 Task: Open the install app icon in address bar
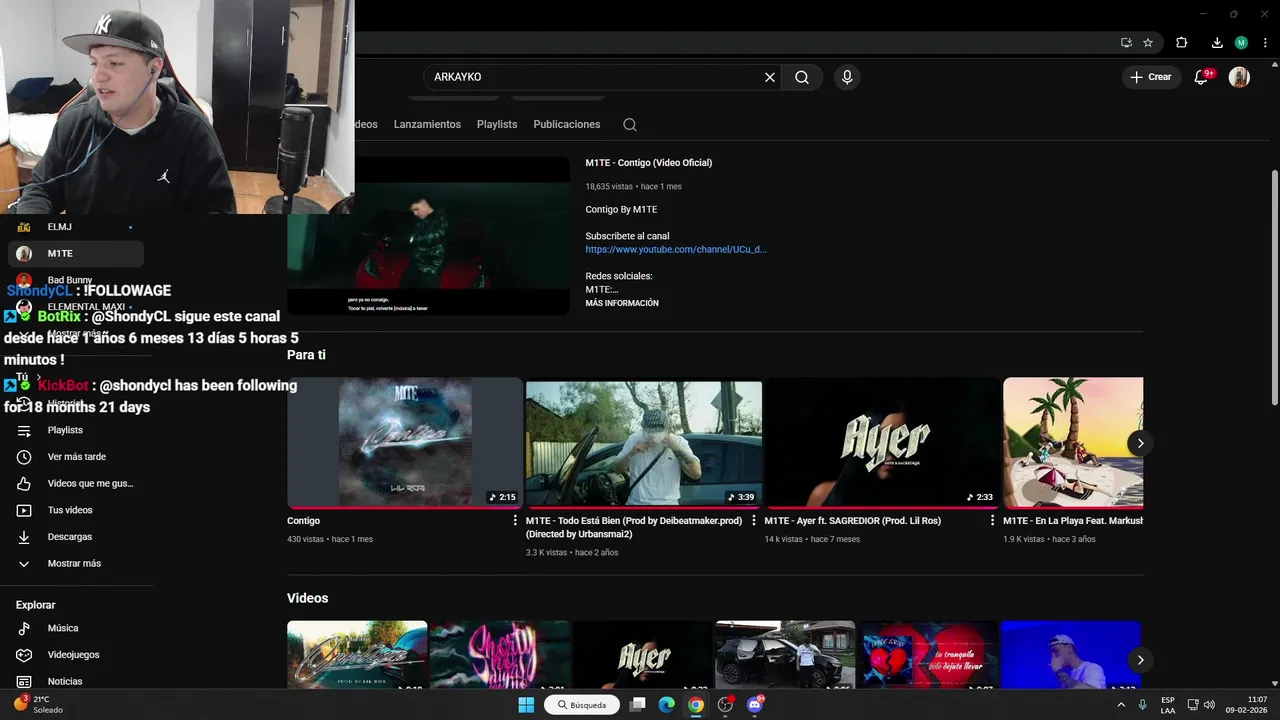[x=1126, y=43]
